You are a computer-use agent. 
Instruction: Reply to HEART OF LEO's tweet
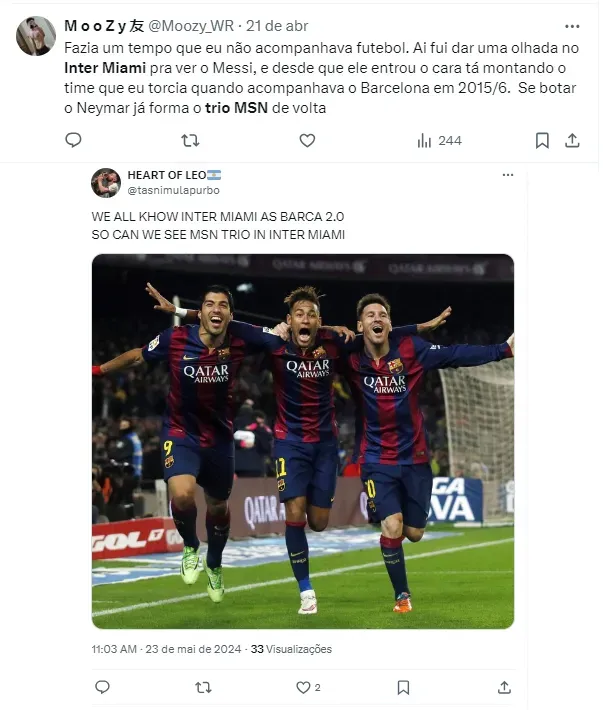click(x=102, y=687)
